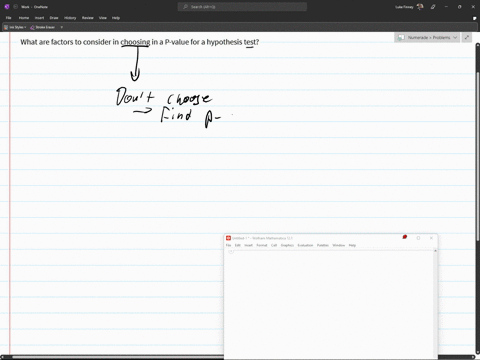Image resolution: width=480 pixels, height=360 pixels.
Task: Open the pen/ink mode icon near profile
Action: click(x=433, y=7)
